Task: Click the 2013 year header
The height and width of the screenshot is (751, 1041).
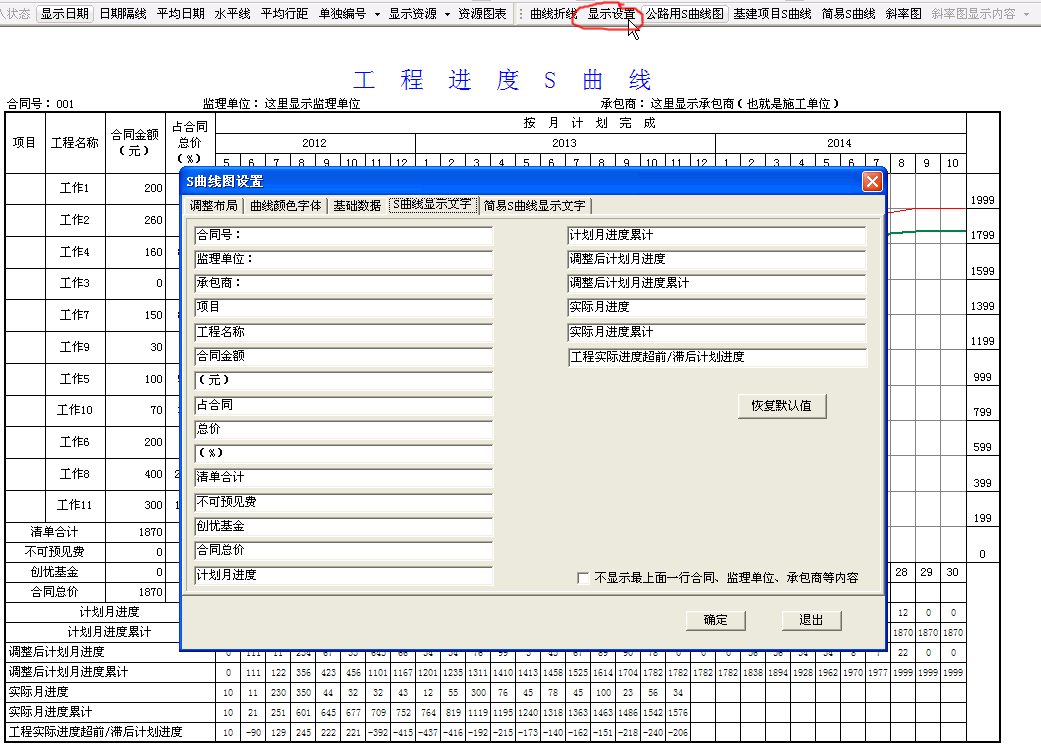Action: coord(564,143)
